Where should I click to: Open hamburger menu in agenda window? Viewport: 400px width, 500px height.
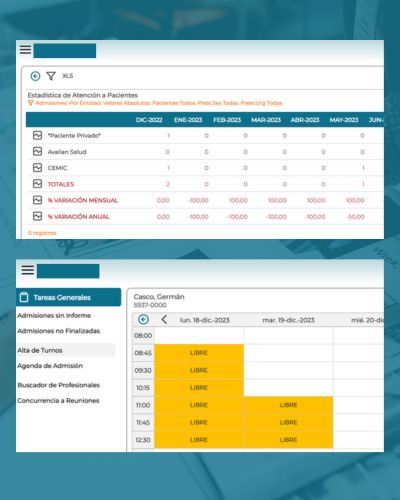click(28, 270)
